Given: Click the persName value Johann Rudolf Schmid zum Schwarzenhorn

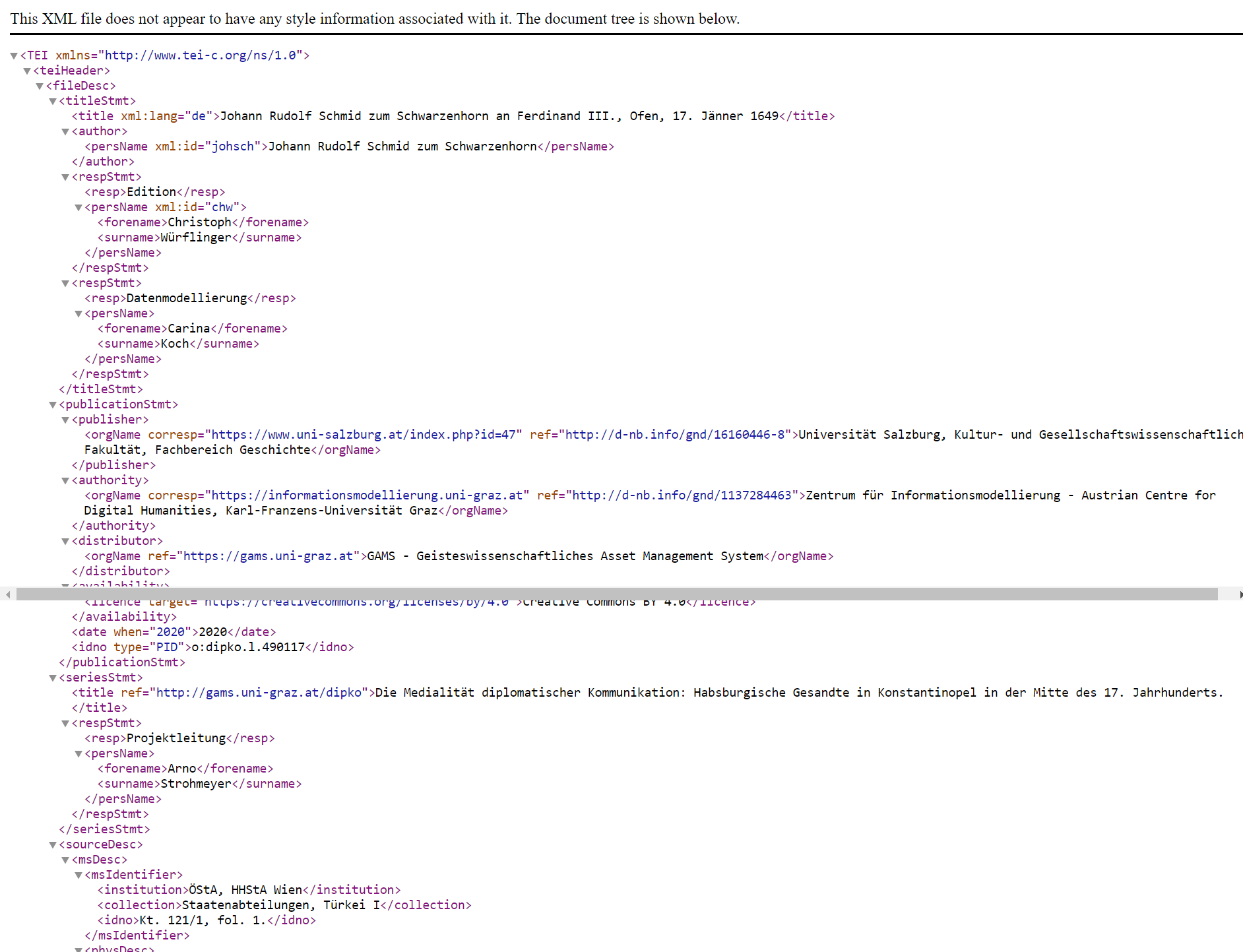Looking at the screenshot, I should pos(402,146).
